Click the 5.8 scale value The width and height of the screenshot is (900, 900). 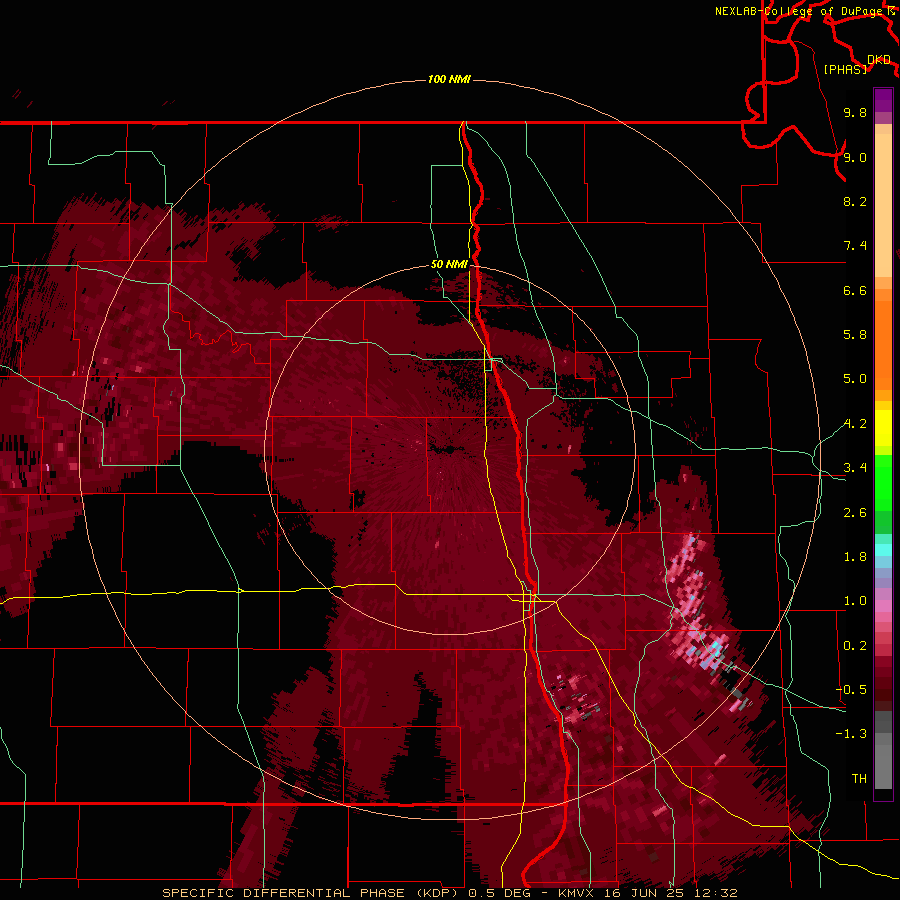(x=855, y=335)
